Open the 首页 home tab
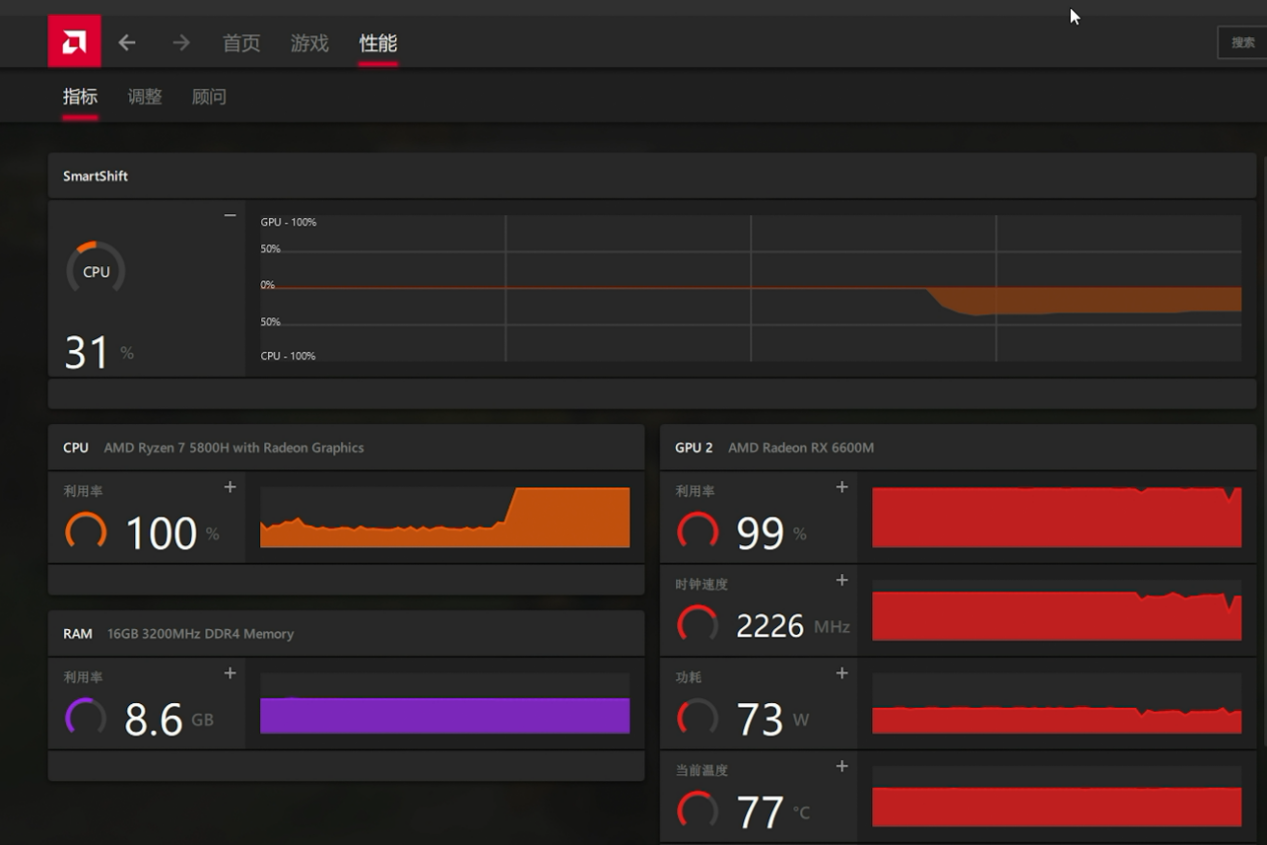1267x845 pixels. (x=241, y=43)
